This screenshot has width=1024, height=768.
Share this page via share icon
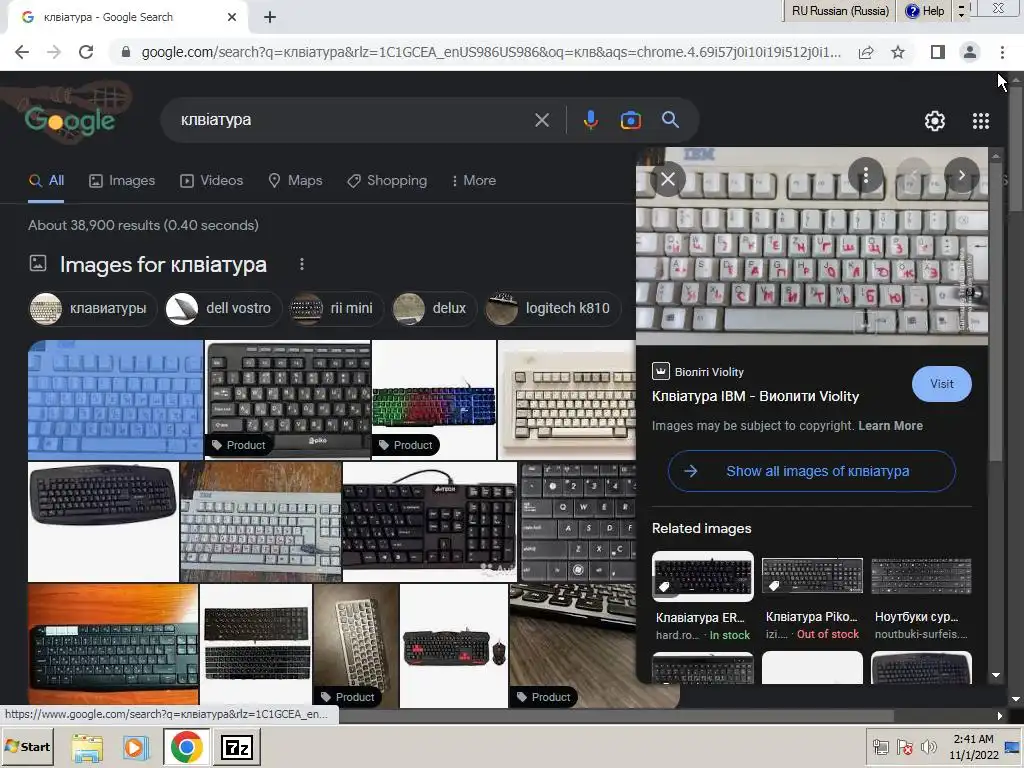866,52
